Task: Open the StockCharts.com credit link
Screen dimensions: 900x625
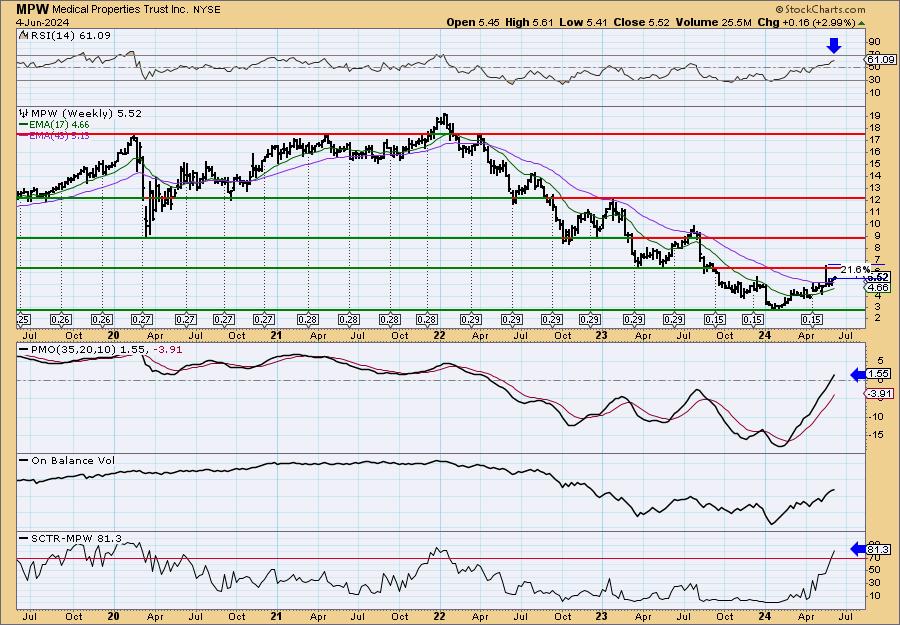Action: [x=820, y=9]
